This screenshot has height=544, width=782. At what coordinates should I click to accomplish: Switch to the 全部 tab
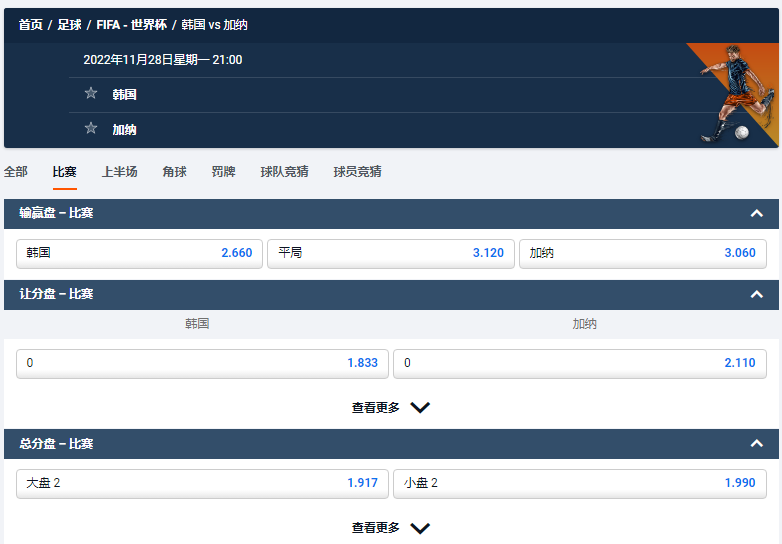coord(15,172)
